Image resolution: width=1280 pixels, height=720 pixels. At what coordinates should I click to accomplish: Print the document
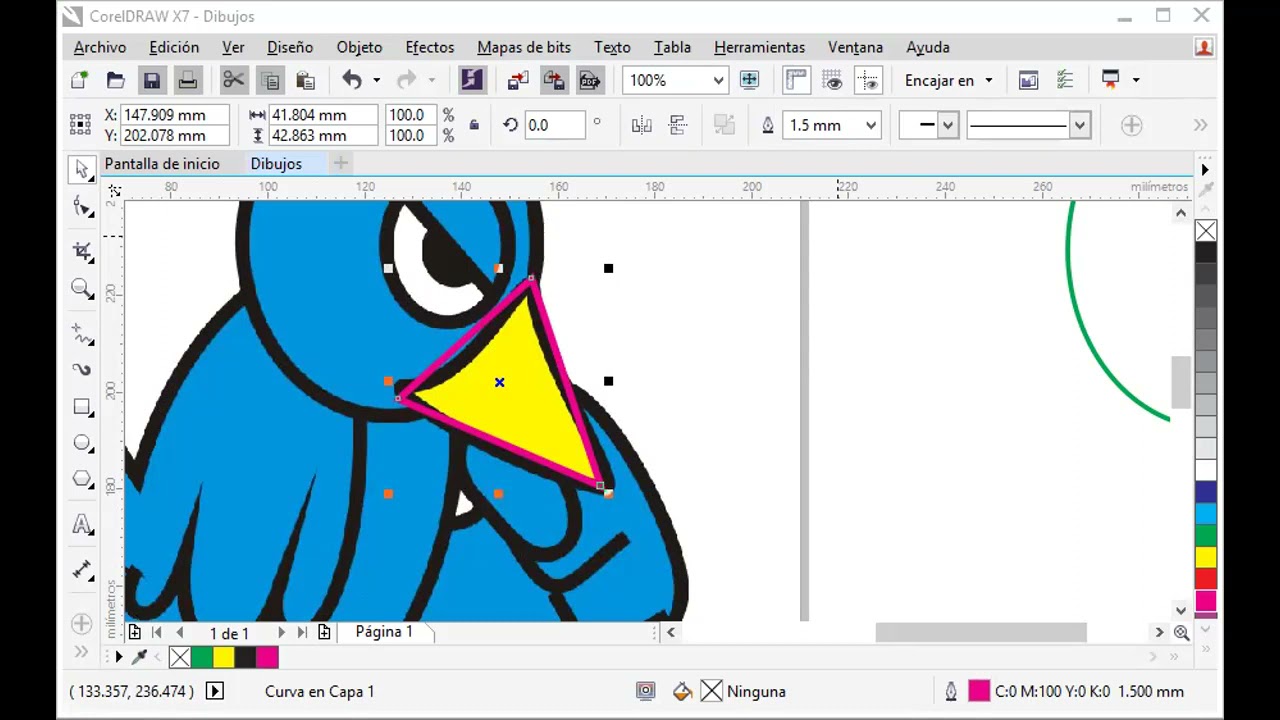tap(187, 80)
